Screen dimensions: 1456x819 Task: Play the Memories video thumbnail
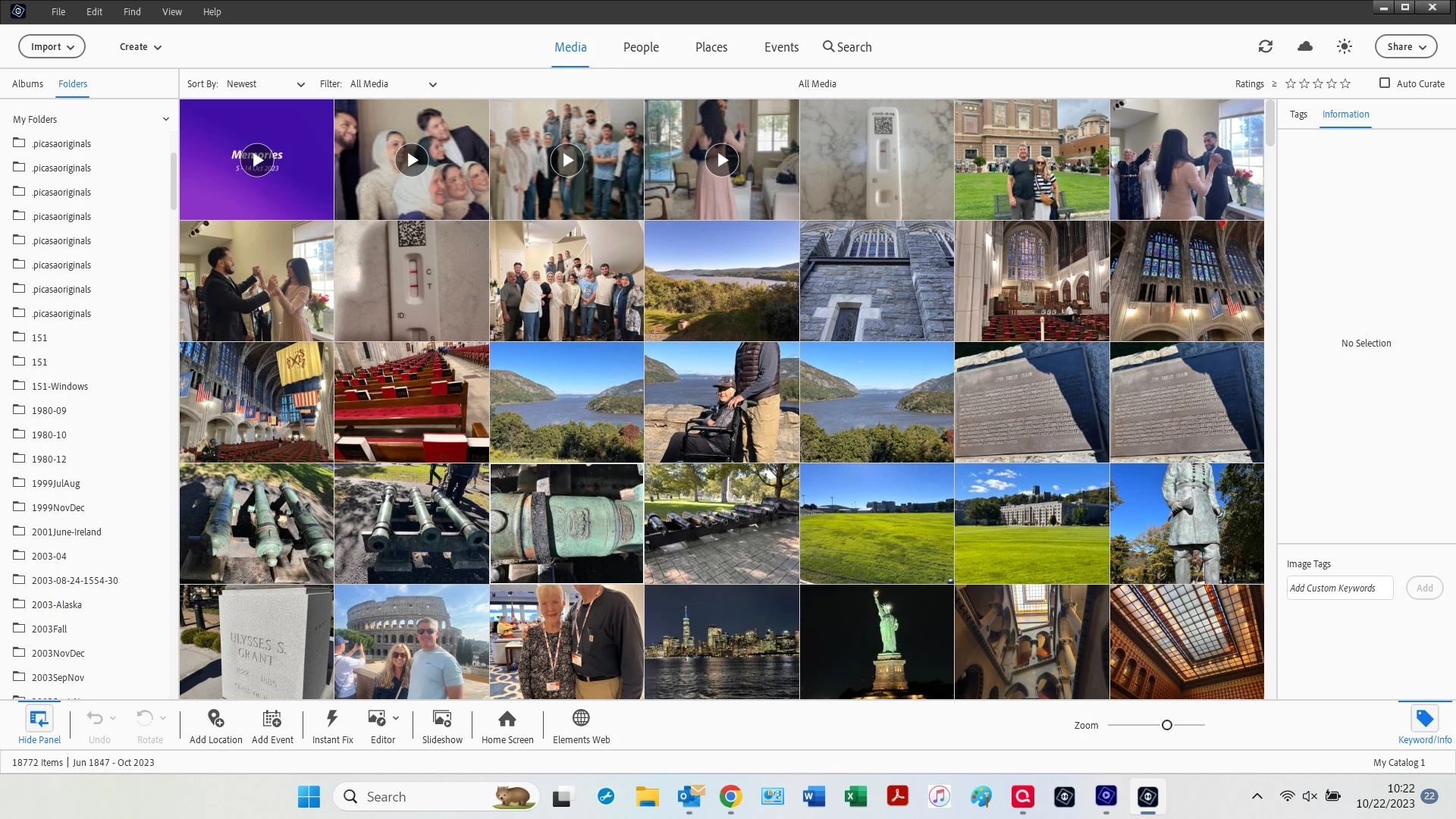pyautogui.click(x=257, y=160)
